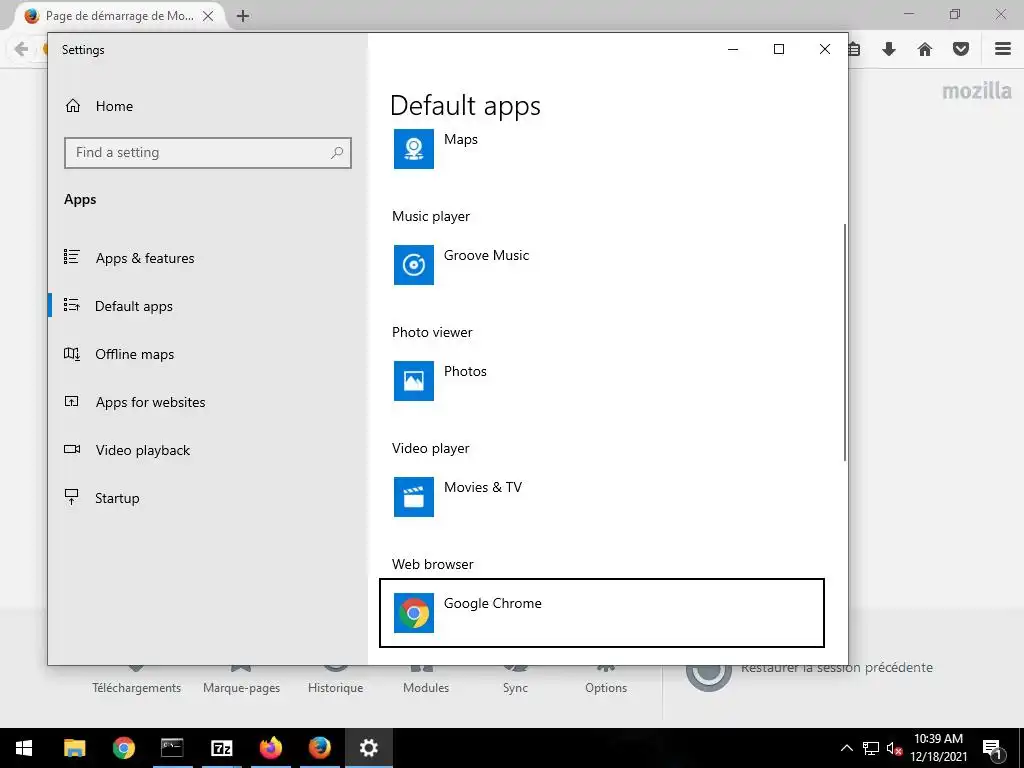
Task: Open muted volume tray icon
Action: click(x=894, y=748)
